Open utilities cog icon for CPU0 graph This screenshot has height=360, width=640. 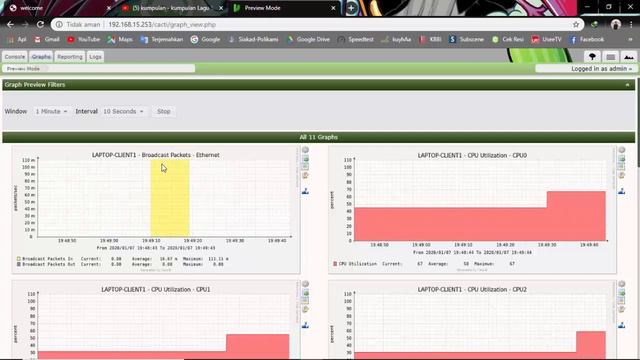click(622, 150)
